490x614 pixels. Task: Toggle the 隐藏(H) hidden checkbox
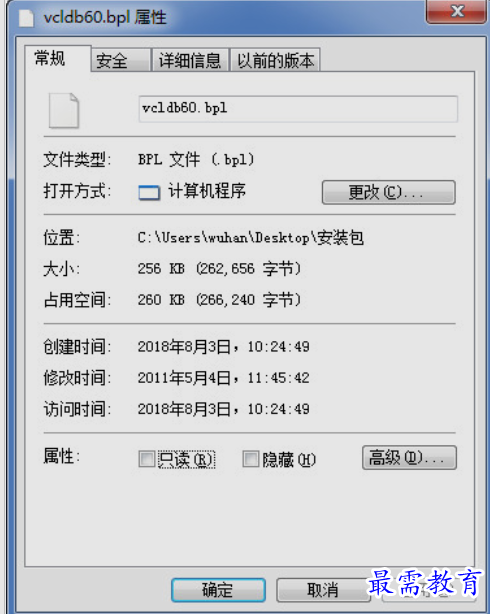pos(250,459)
